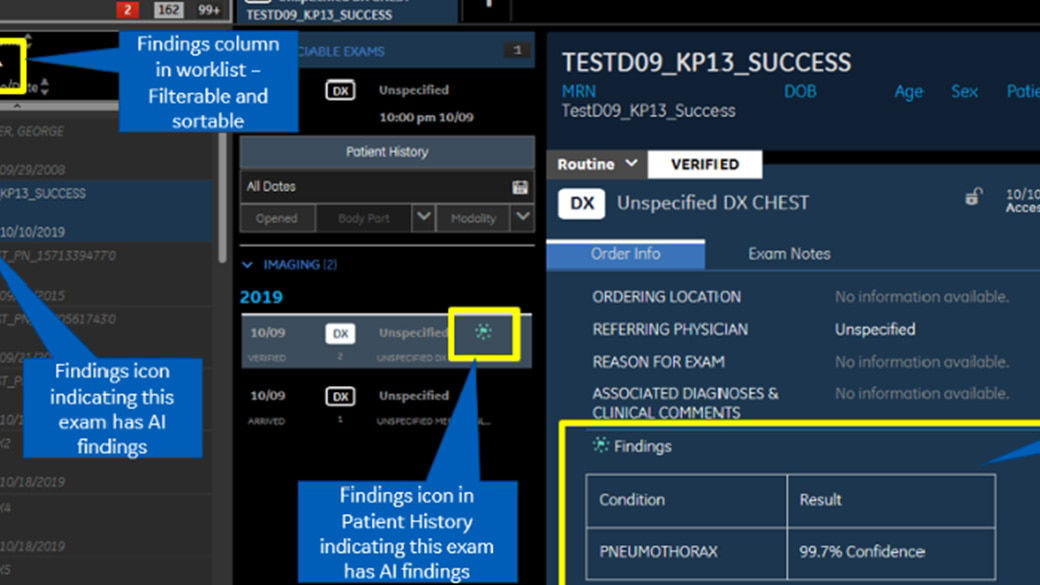The height and width of the screenshot is (585, 1040).
Task: Click the VERIFIED status button
Action: [x=704, y=164]
